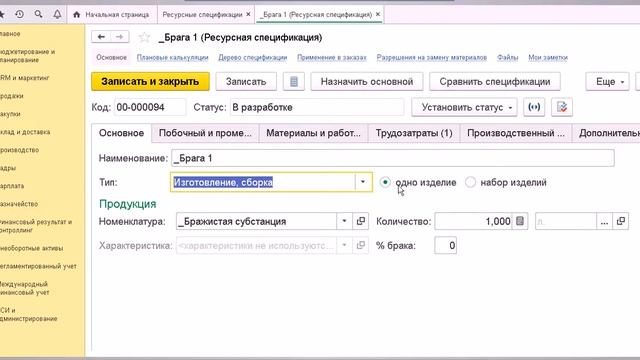
Task: Click the Наименование input field
Action: (x=393, y=158)
